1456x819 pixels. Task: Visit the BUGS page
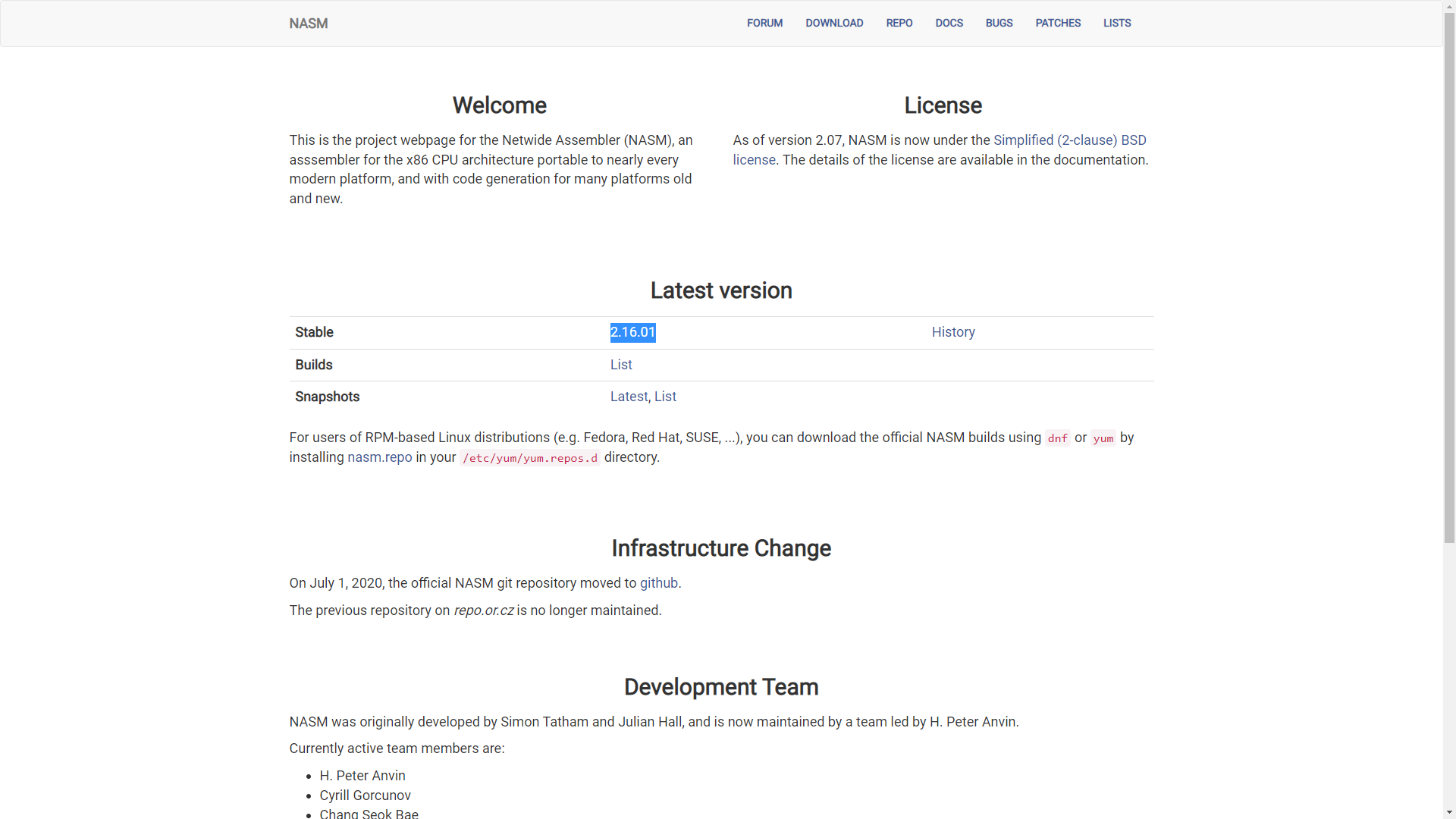(x=999, y=24)
